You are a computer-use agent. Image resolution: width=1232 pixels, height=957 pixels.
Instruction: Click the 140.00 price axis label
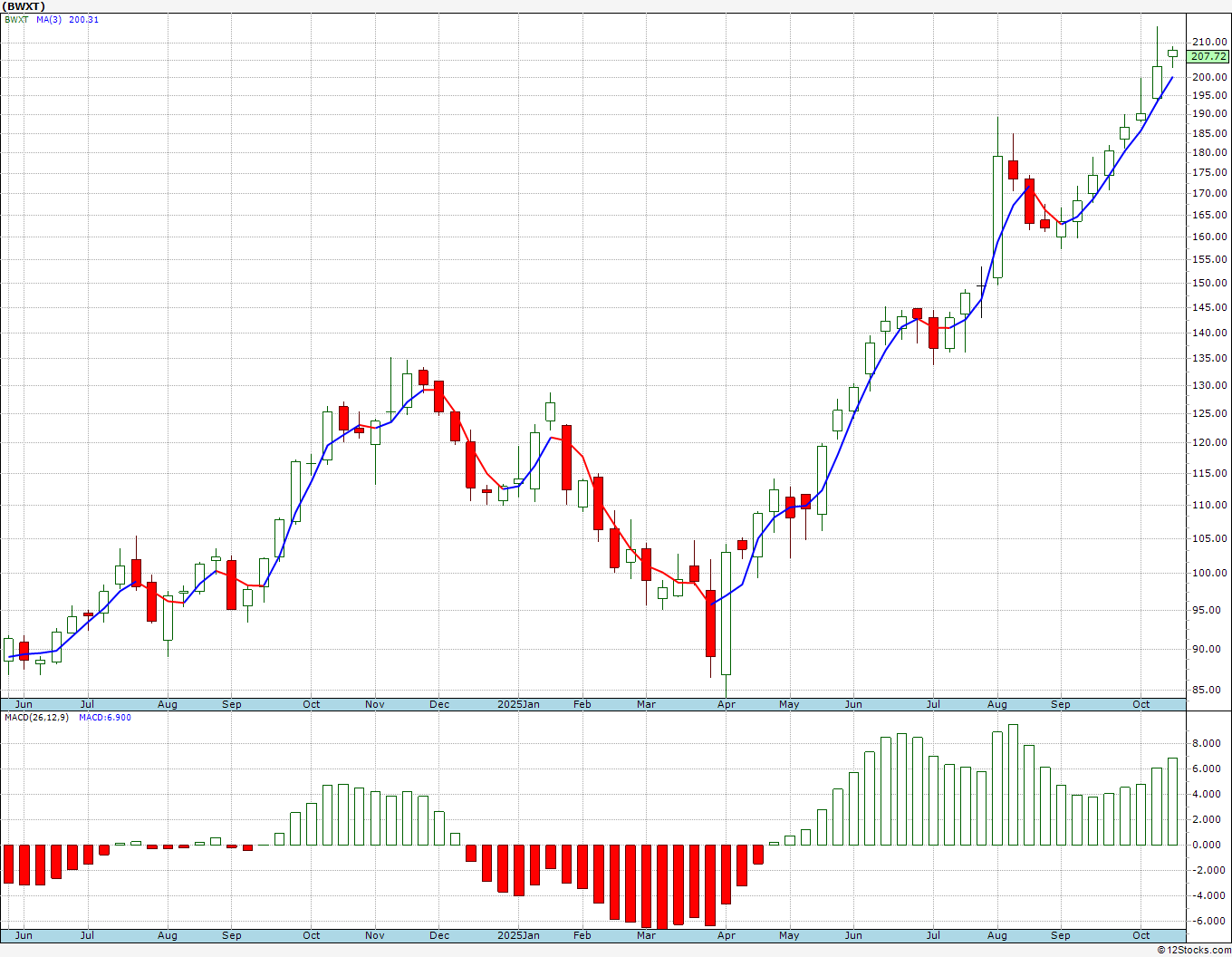[x=1209, y=333]
